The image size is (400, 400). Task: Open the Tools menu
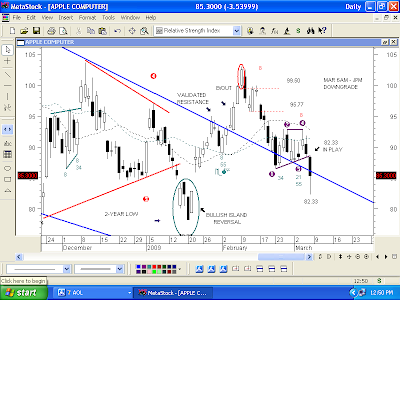pyautogui.click(x=108, y=18)
